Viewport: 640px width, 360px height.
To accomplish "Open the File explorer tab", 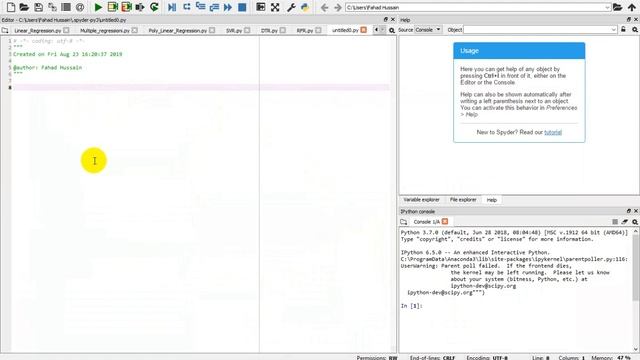I will [x=463, y=200].
